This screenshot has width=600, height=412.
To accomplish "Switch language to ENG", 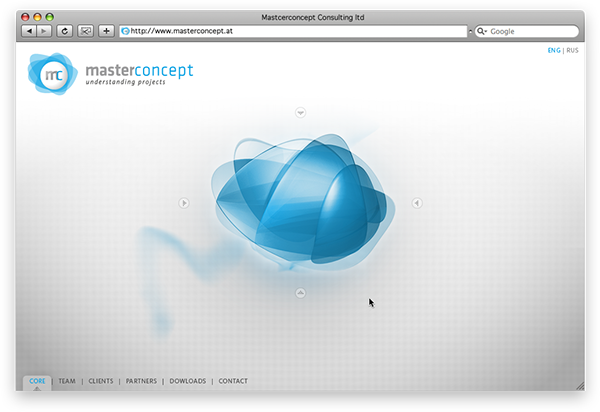I will pos(554,50).
